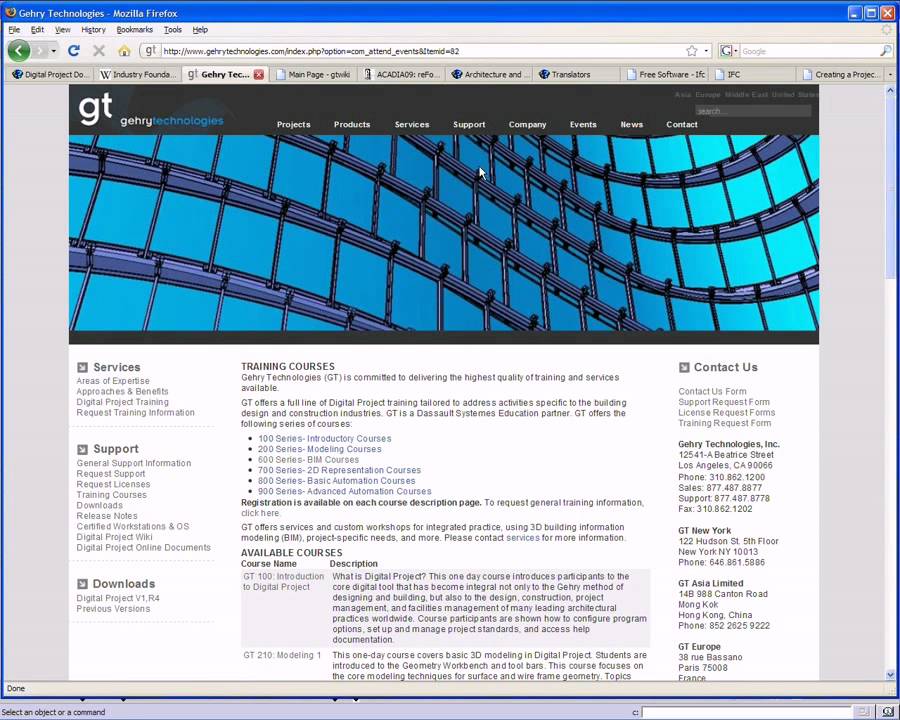Switch to the Main Page - gtwiki tab
Screen dimensions: 900x720
tap(313, 74)
